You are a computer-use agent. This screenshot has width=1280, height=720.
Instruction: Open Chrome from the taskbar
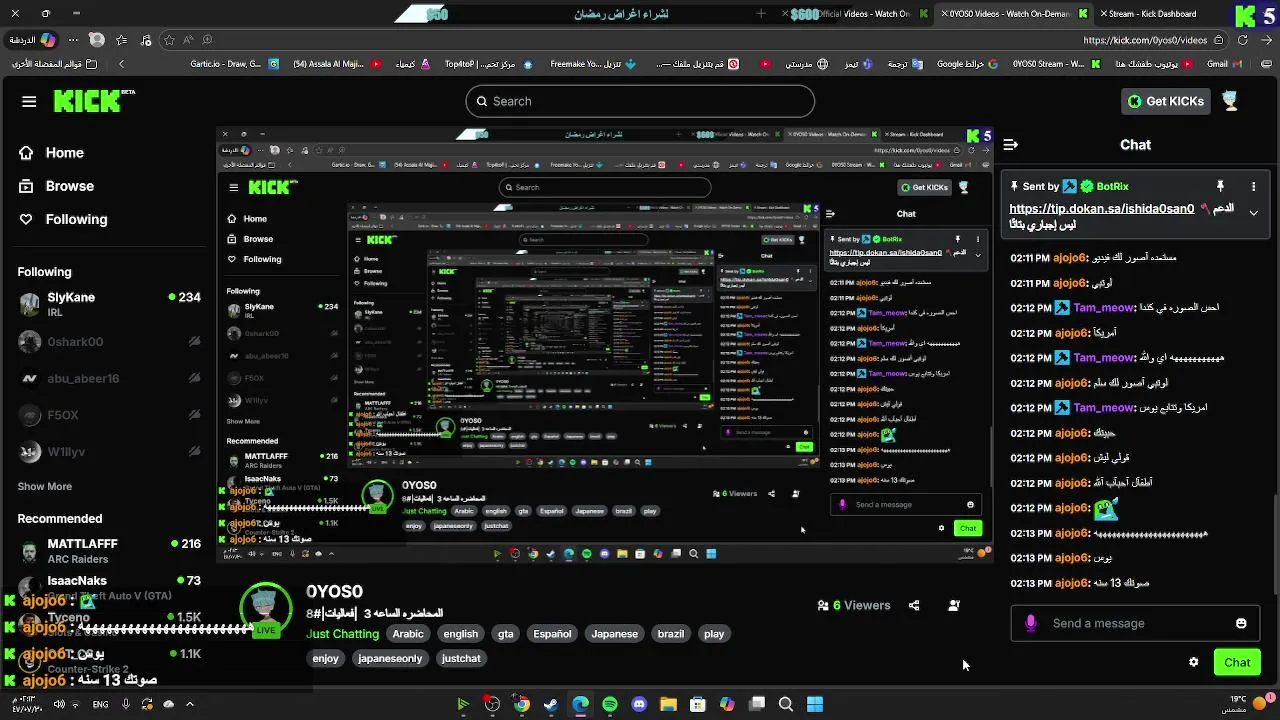pyautogui.click(x=522, y=704)
